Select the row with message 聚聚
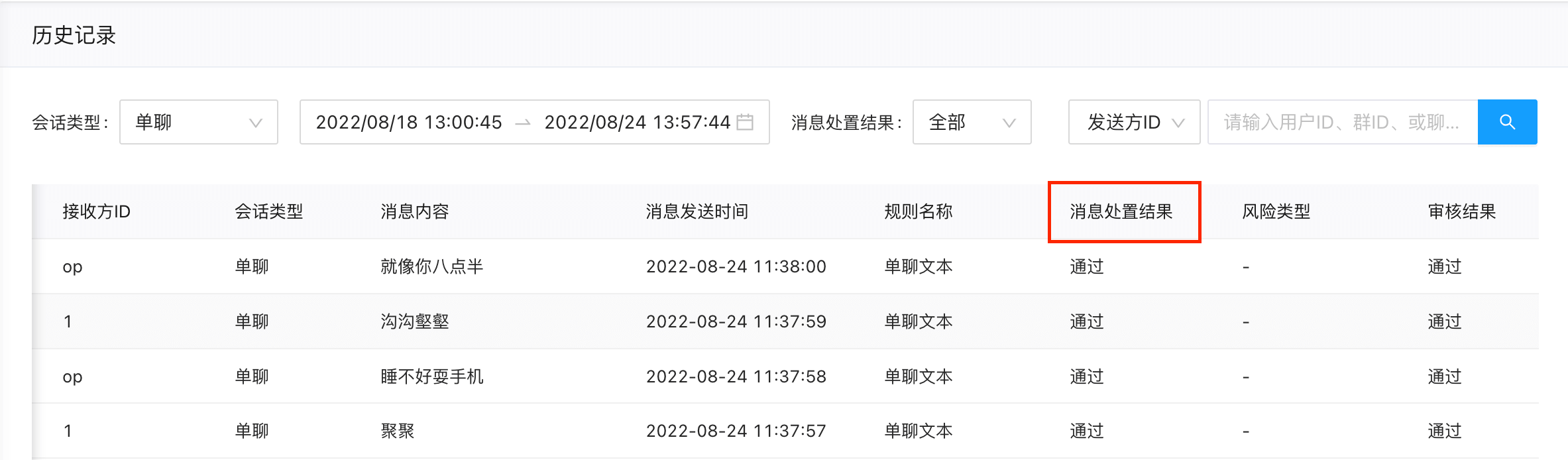The image size is (1568, 460). [785, 431]
